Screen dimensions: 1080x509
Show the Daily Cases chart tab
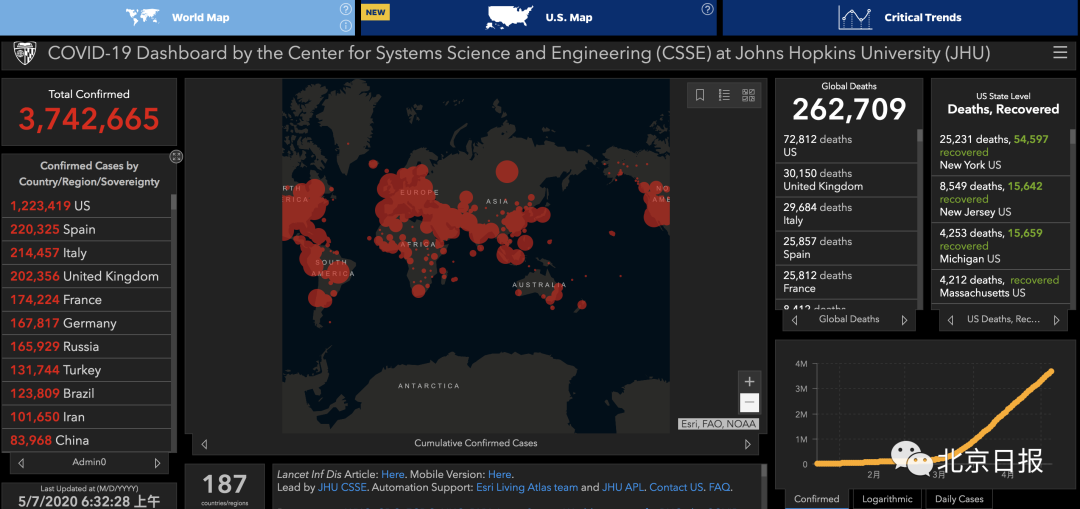(x=958, y=499)
